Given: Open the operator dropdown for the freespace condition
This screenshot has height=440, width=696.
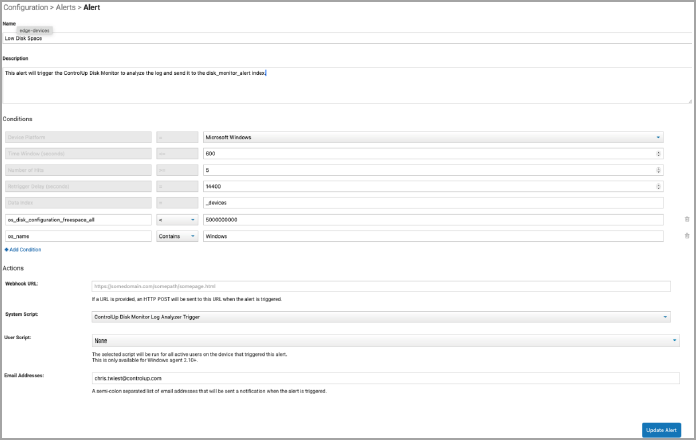Looking at the screenshot, I should pyautogui.click(x=175, y=219).
